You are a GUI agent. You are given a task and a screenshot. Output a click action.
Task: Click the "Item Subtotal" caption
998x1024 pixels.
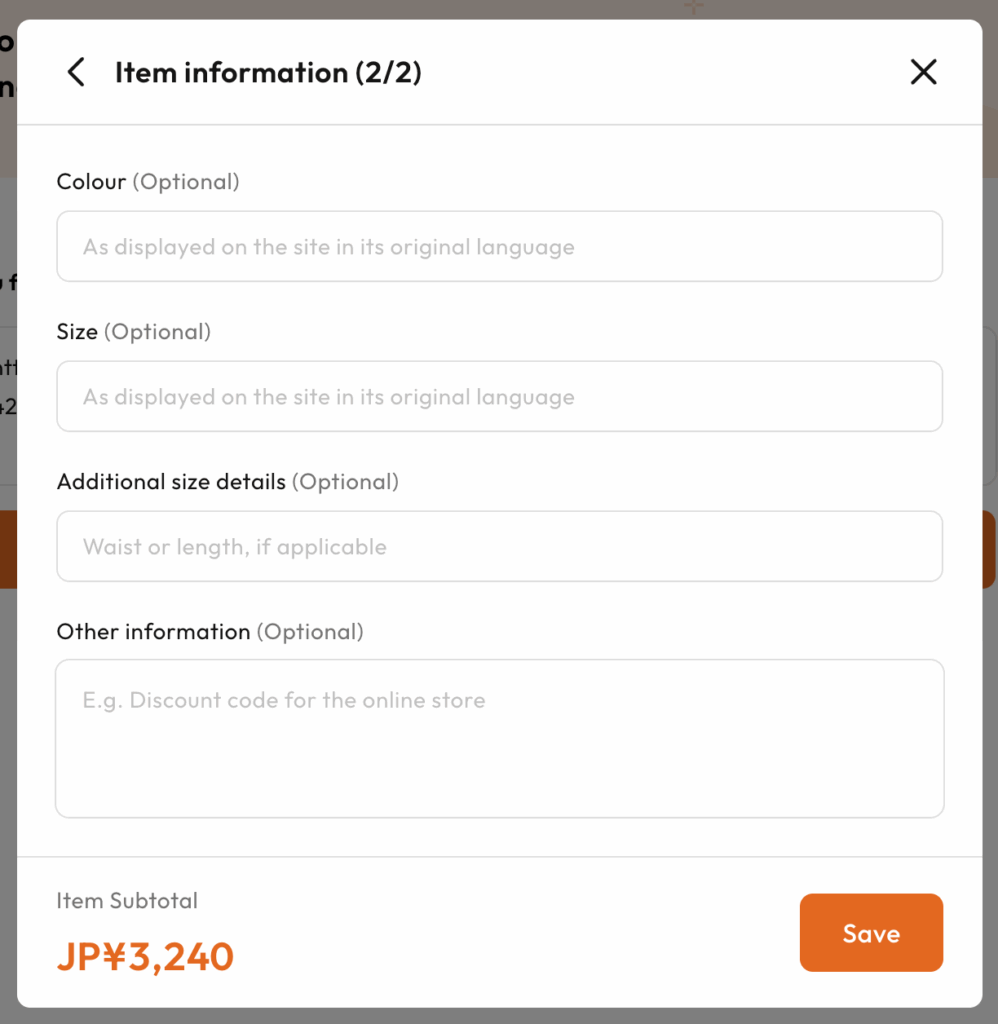coord(127,901)
